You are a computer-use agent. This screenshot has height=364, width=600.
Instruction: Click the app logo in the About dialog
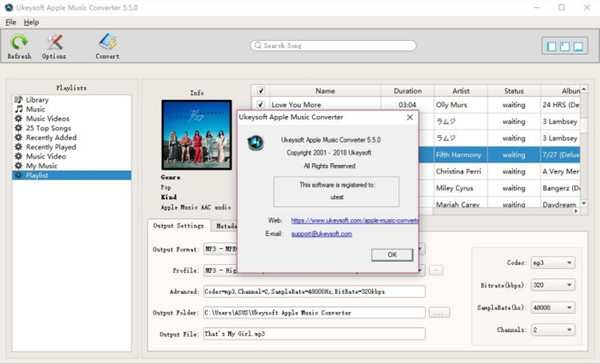[255, 143]
